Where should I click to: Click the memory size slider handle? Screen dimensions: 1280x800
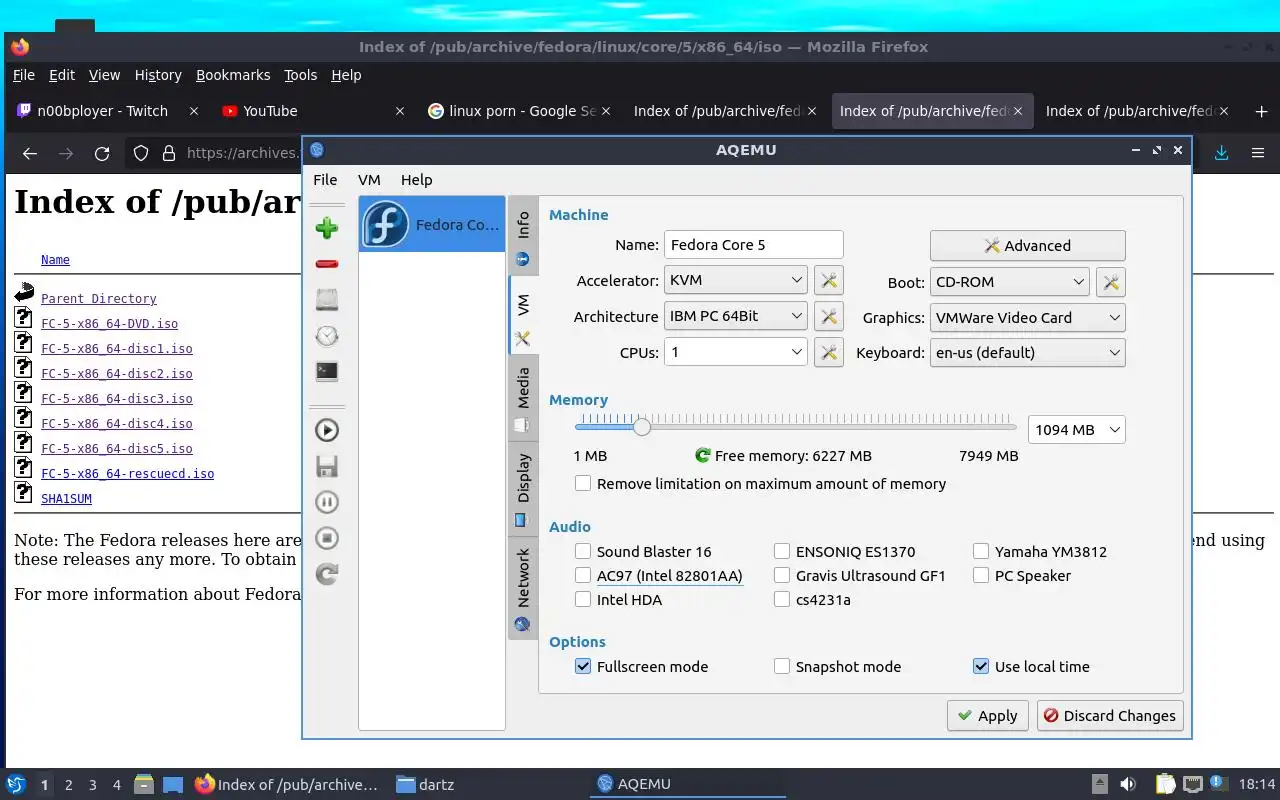pos(642,427)
